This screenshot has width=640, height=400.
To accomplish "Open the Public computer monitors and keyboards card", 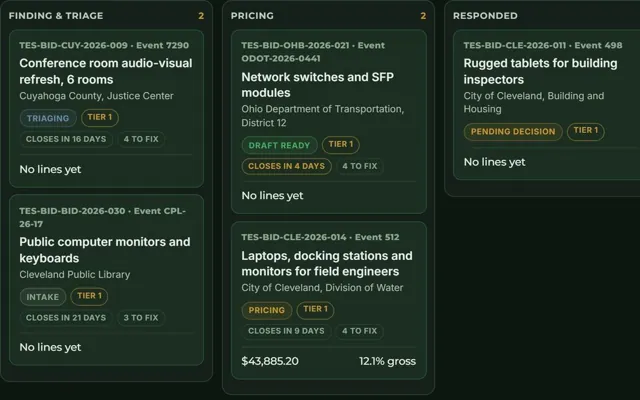I will click(107, 280).
